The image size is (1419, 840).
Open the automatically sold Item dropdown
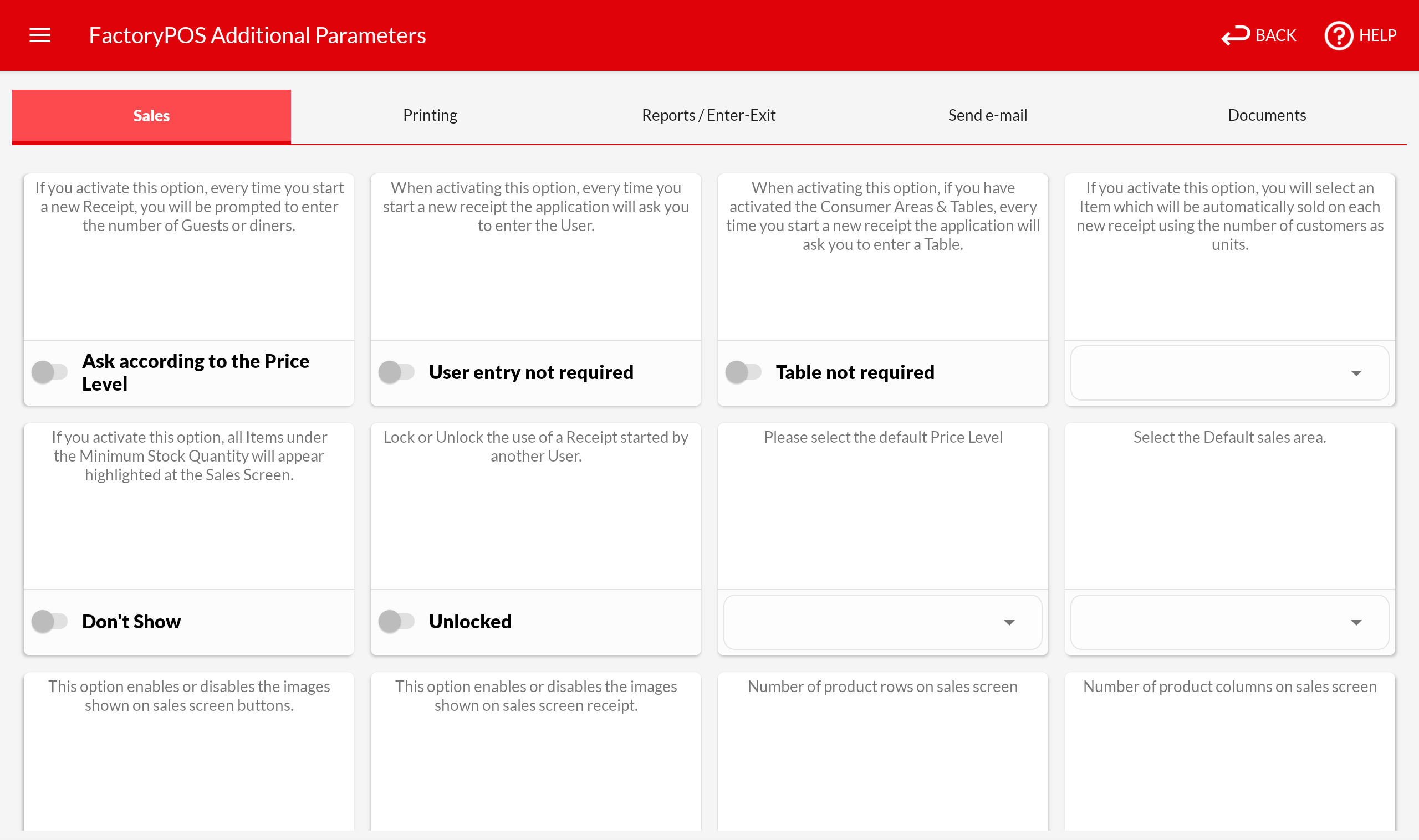click(1229, 372)
